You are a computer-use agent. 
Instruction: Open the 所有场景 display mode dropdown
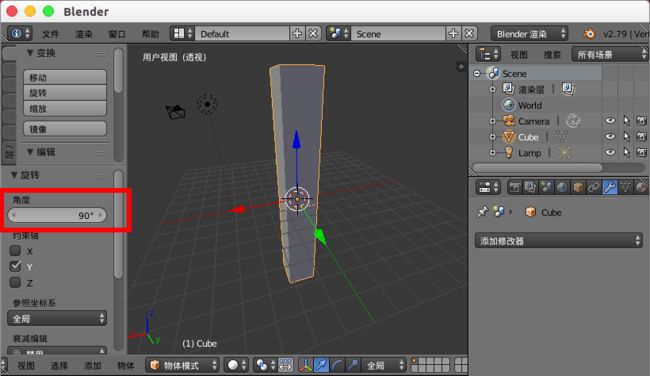[x=609, y=54]
